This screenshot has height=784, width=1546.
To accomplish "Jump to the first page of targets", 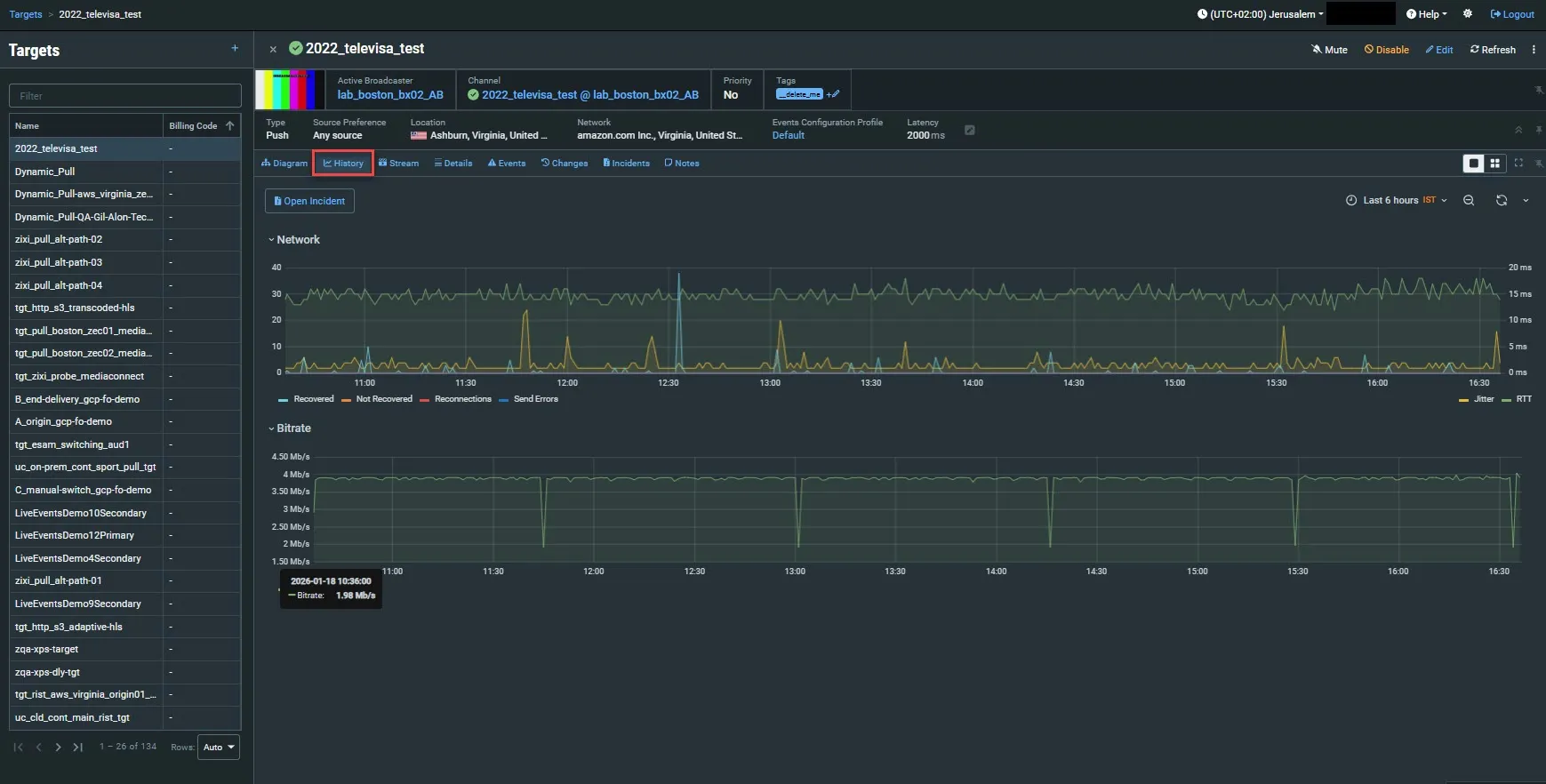I will (19, 748).
